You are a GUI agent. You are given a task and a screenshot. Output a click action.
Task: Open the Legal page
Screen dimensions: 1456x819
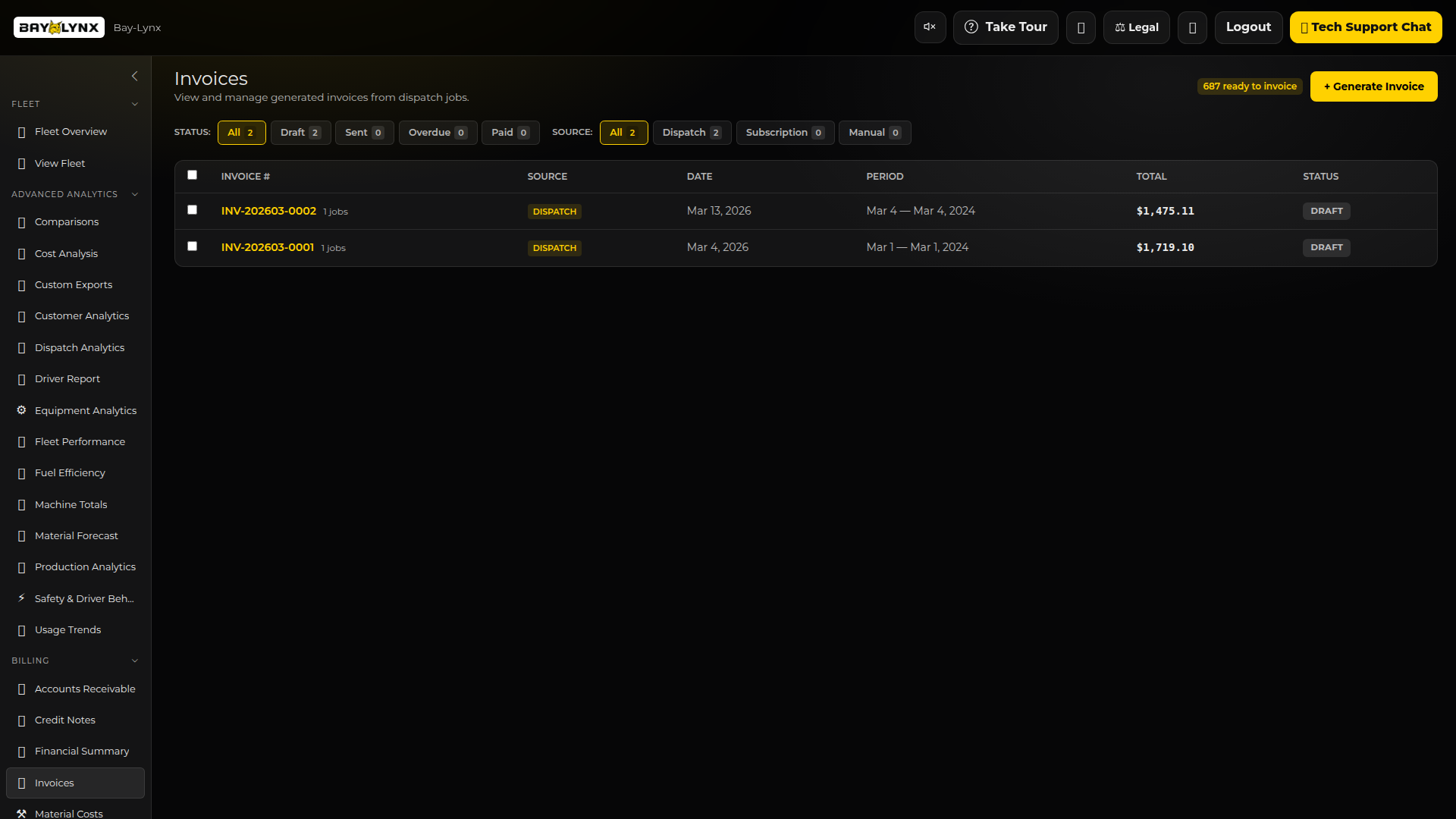pos(1136,27)
